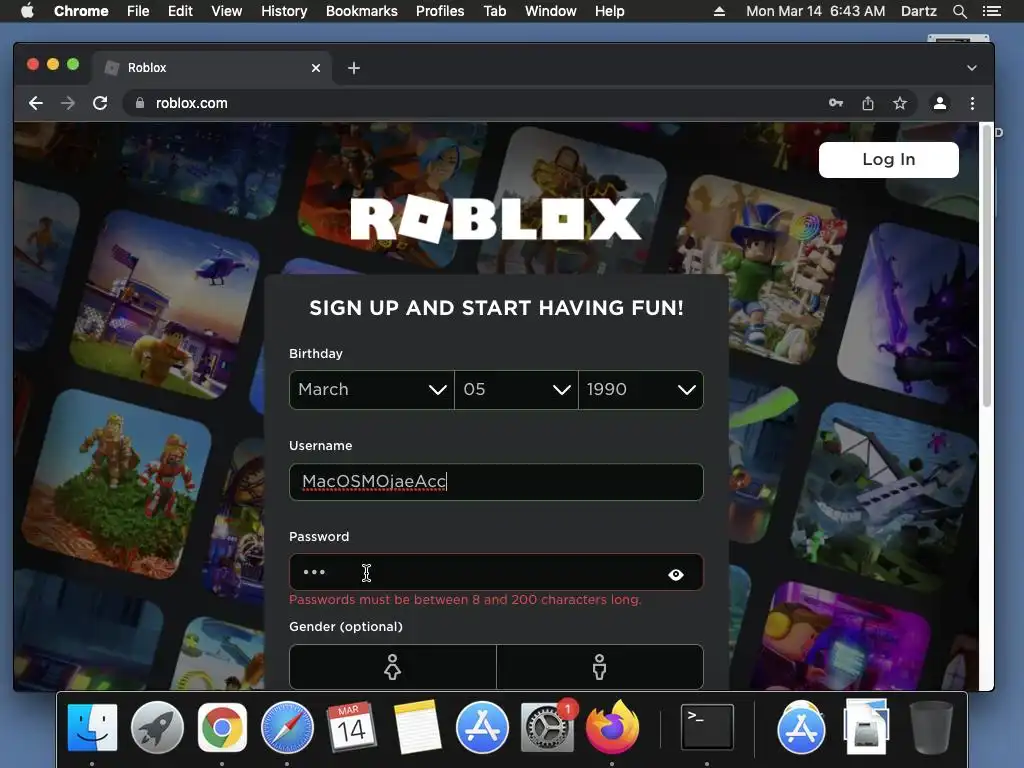Screen dimensions: 1024x768
Task: Open the Chrome profile avatar
Action: point(940,103)
